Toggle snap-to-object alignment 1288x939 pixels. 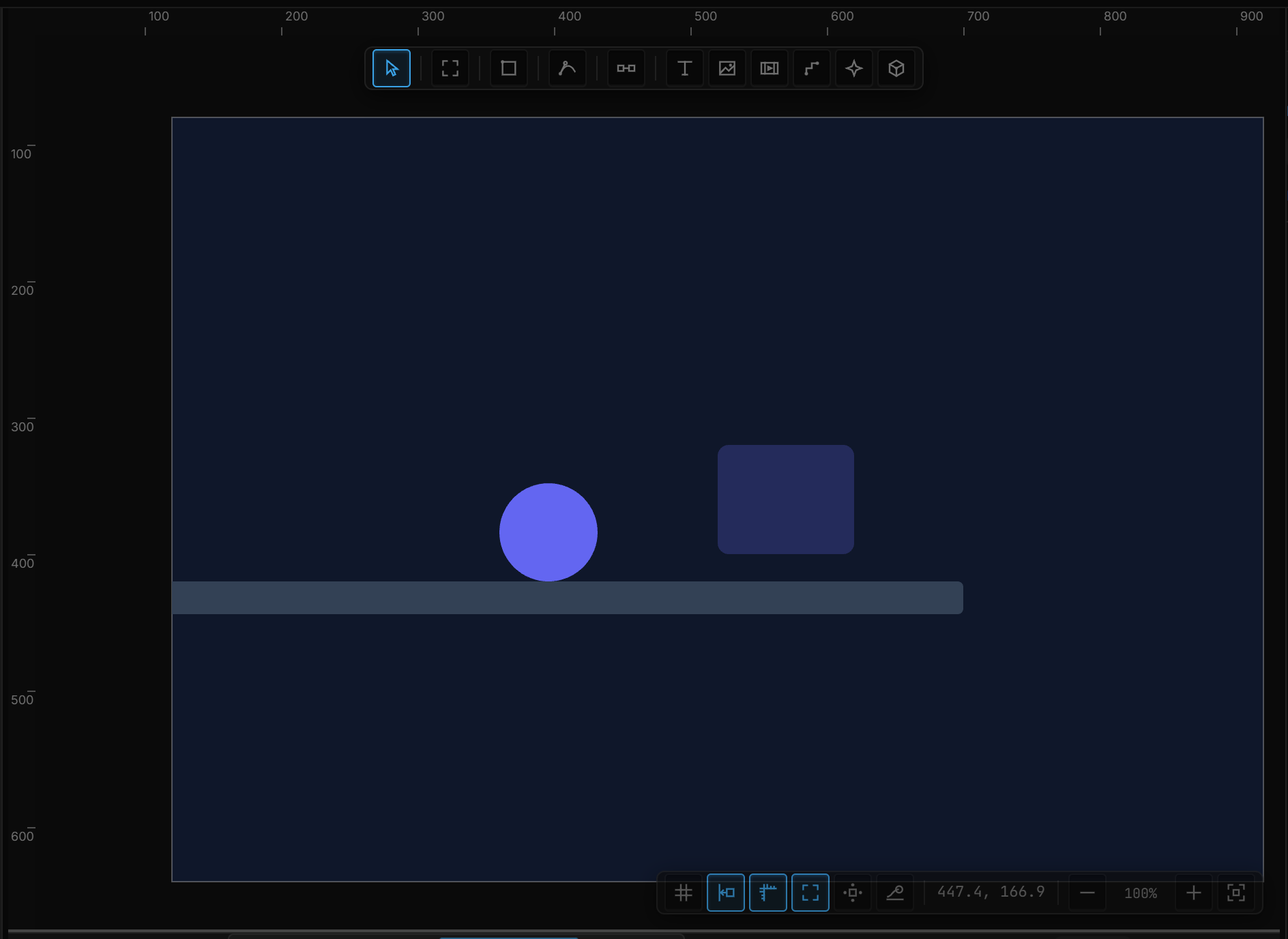pyautogui.click(x=726, y=893)
